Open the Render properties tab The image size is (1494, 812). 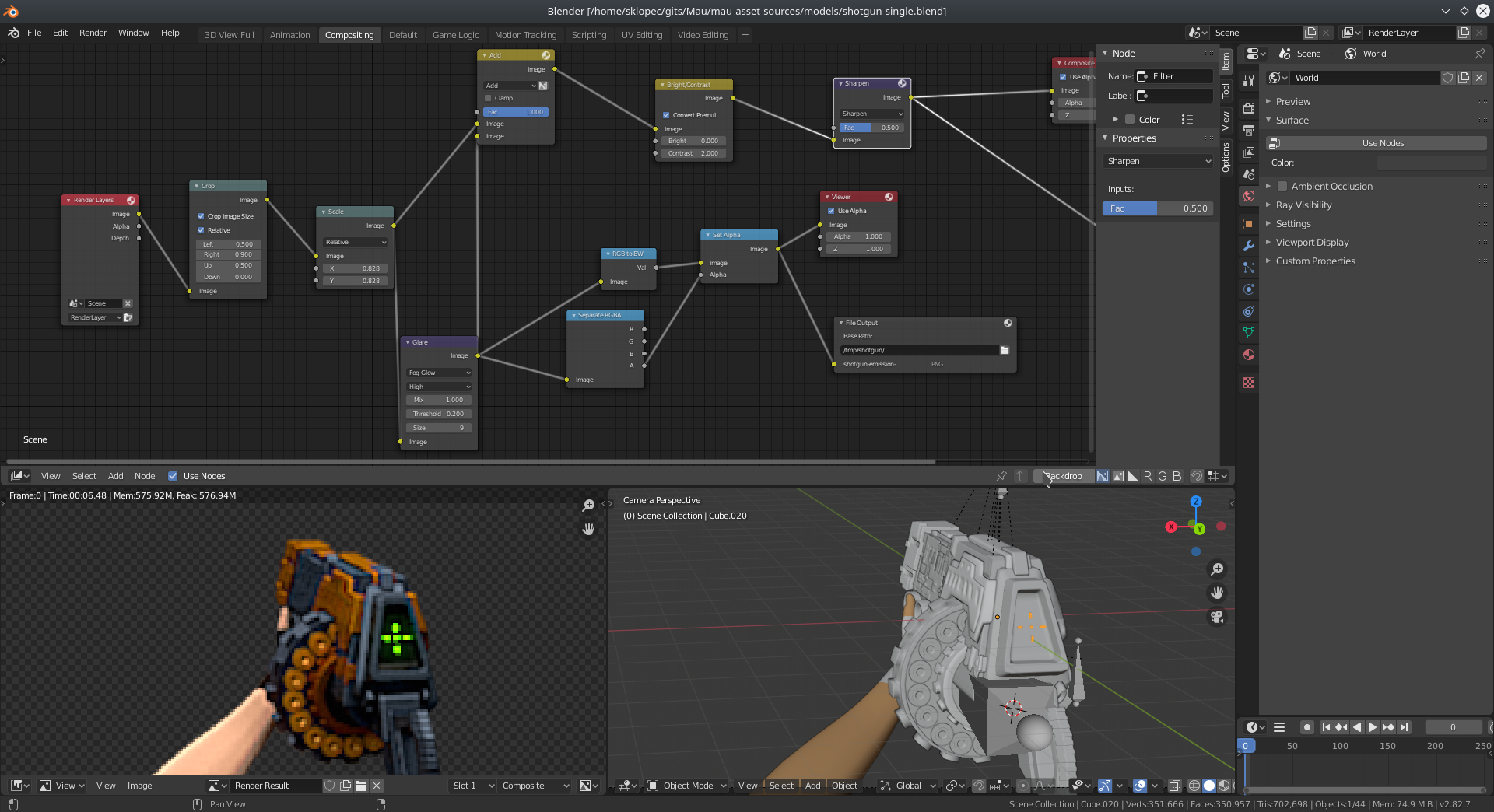coord(1249,108)
